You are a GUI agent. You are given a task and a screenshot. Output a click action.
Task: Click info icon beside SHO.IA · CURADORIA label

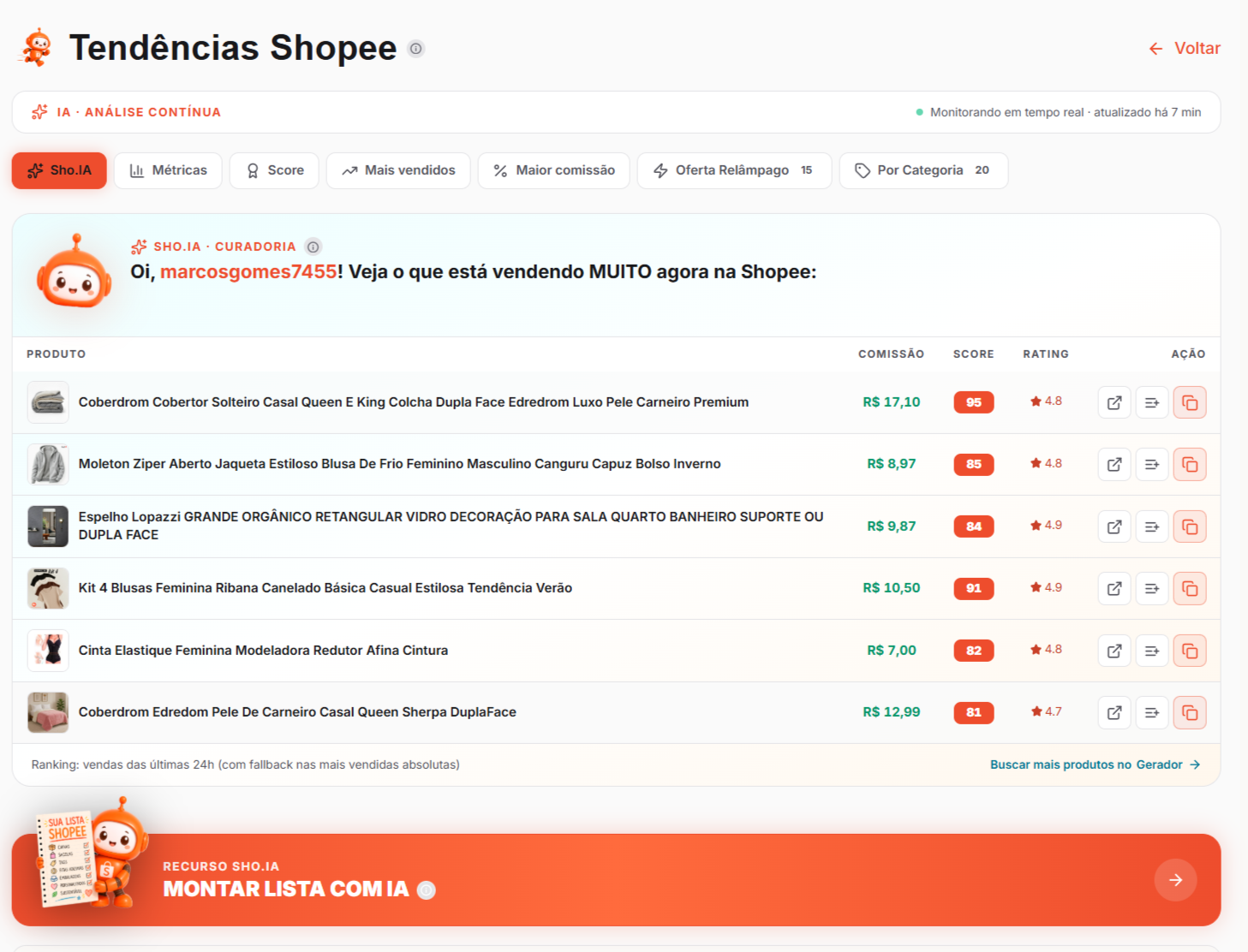pos(313,247)
